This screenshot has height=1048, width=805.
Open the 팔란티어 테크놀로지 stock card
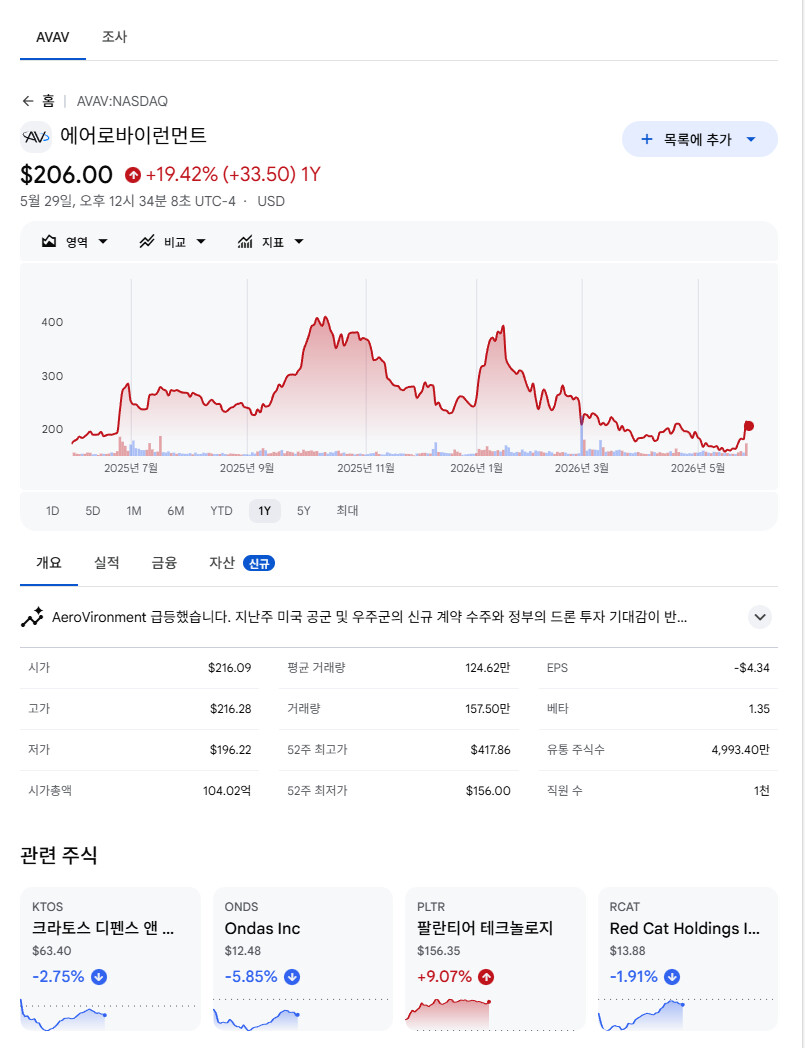[x=495, y=959]
